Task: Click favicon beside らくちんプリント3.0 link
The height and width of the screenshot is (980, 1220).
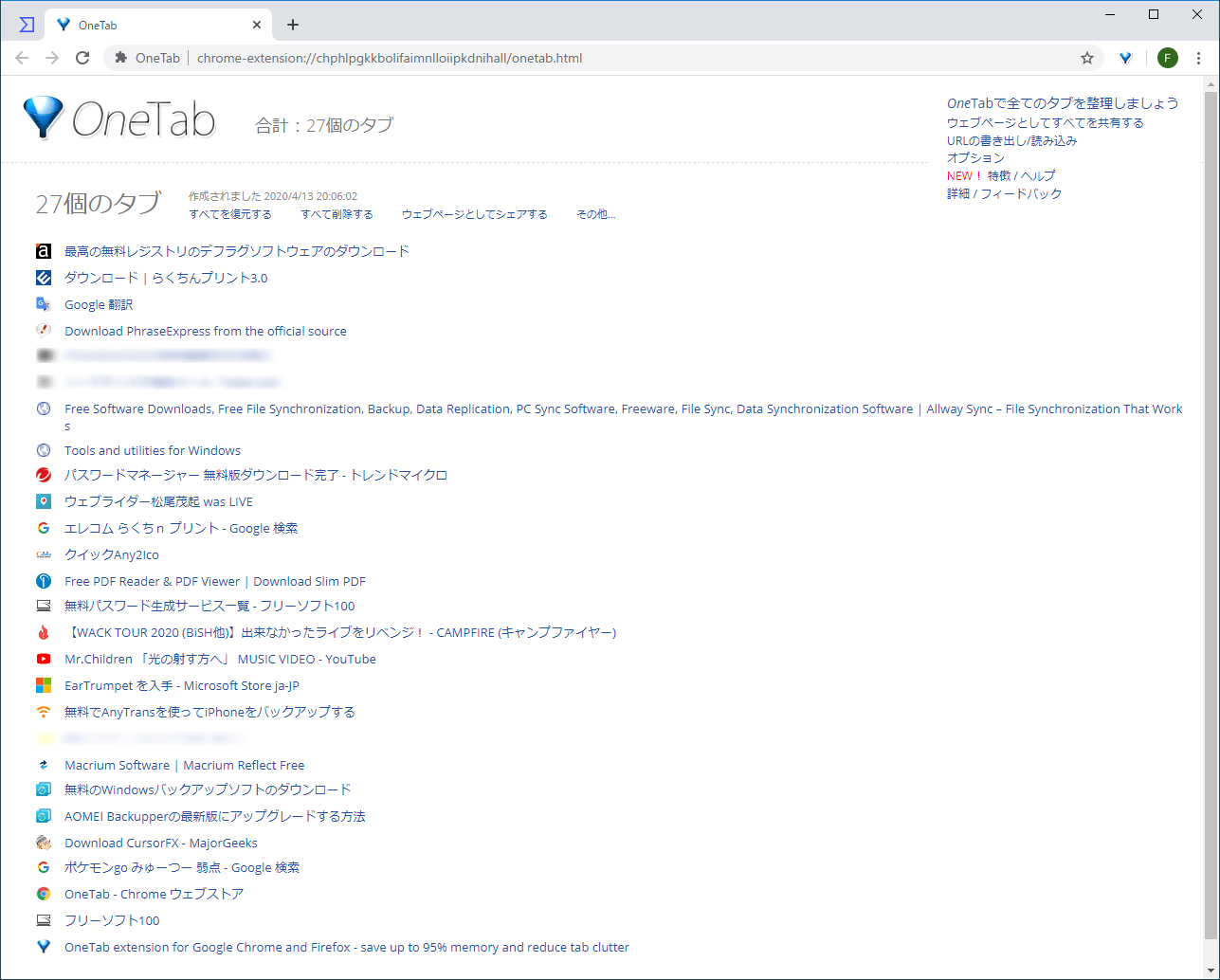Action: (x=44, y=278)
